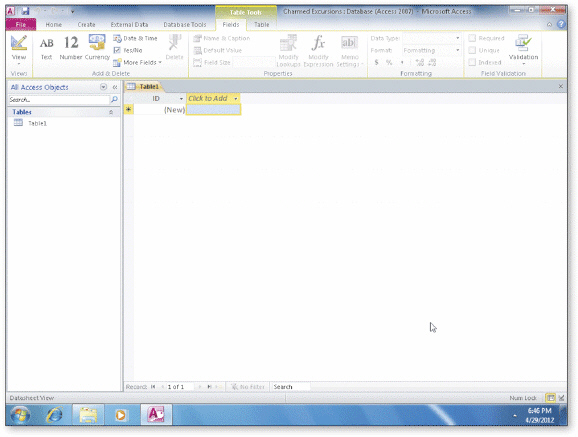The image size is (578, 437).
Task: Open Access Help question mark
Action: (x=561, y=24)
